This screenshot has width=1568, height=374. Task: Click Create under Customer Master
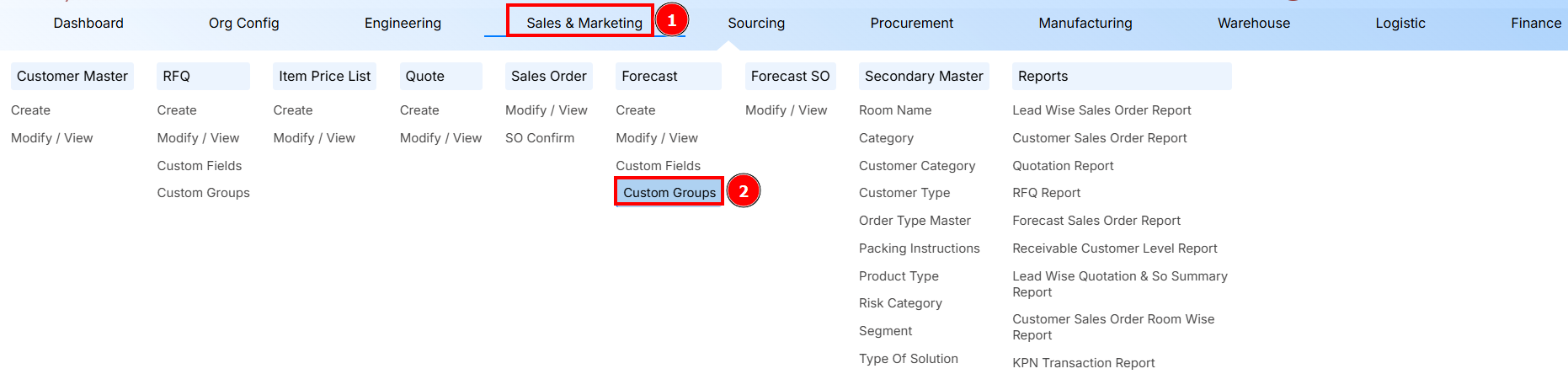coord(30,110)
